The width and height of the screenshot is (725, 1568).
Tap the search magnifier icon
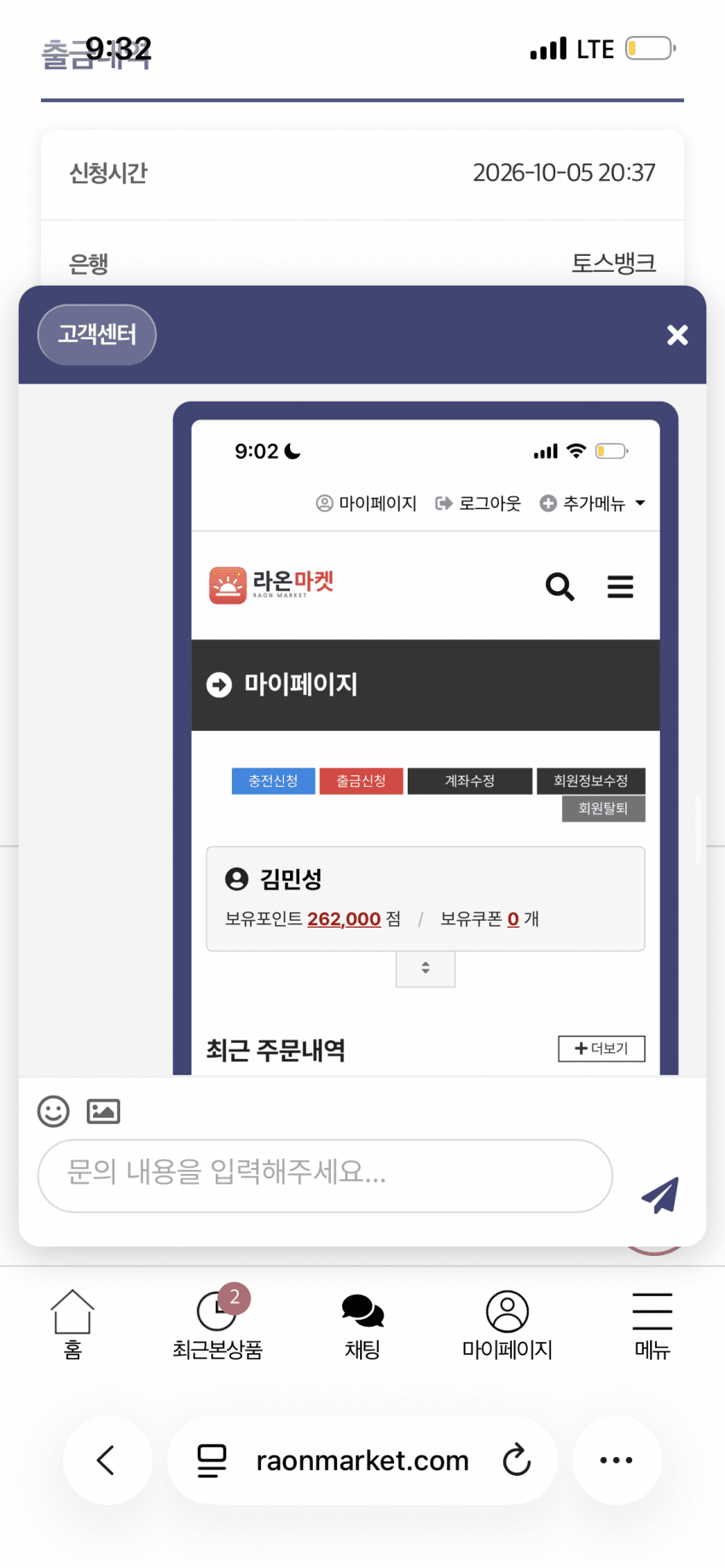coord(560,587)
